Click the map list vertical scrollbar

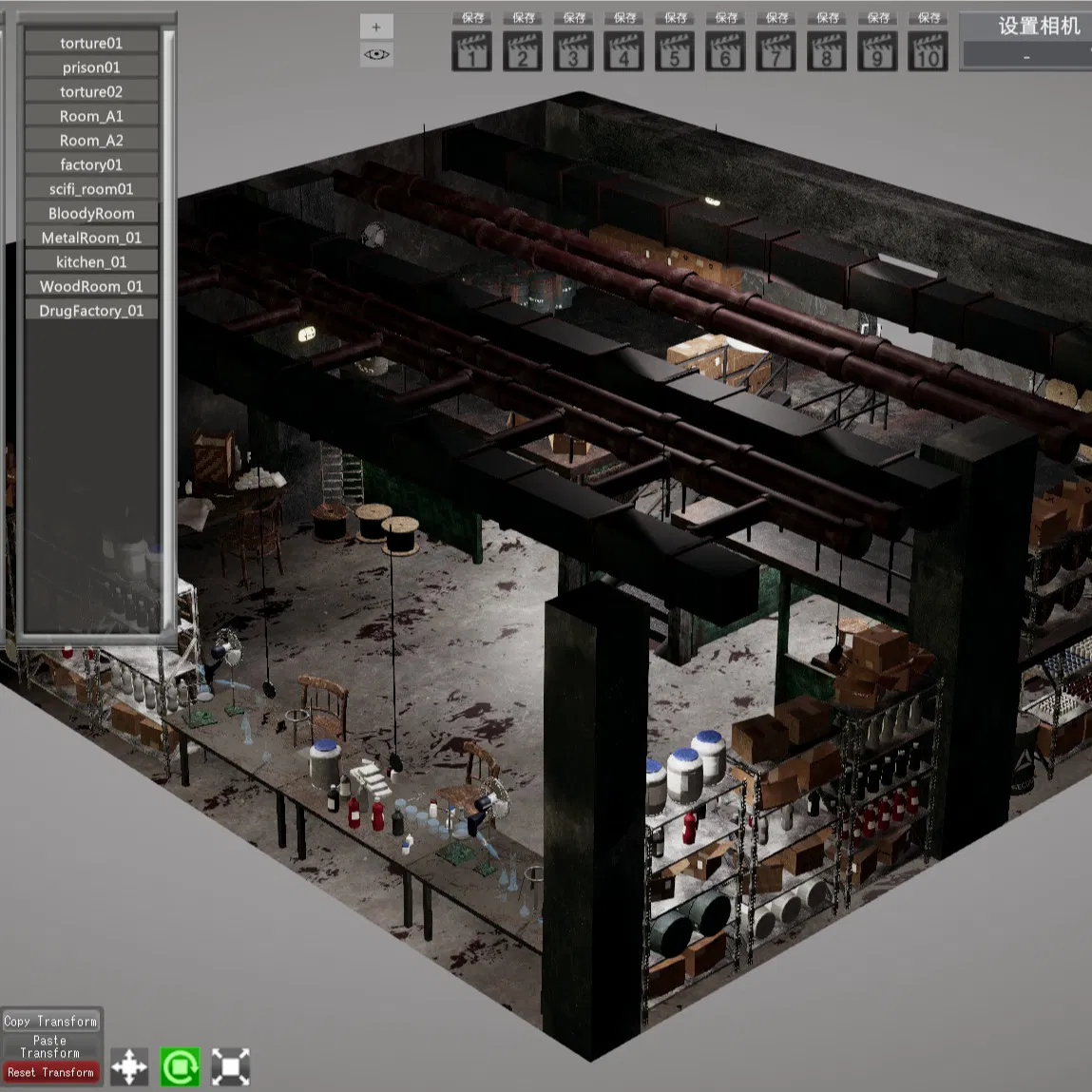168,331
